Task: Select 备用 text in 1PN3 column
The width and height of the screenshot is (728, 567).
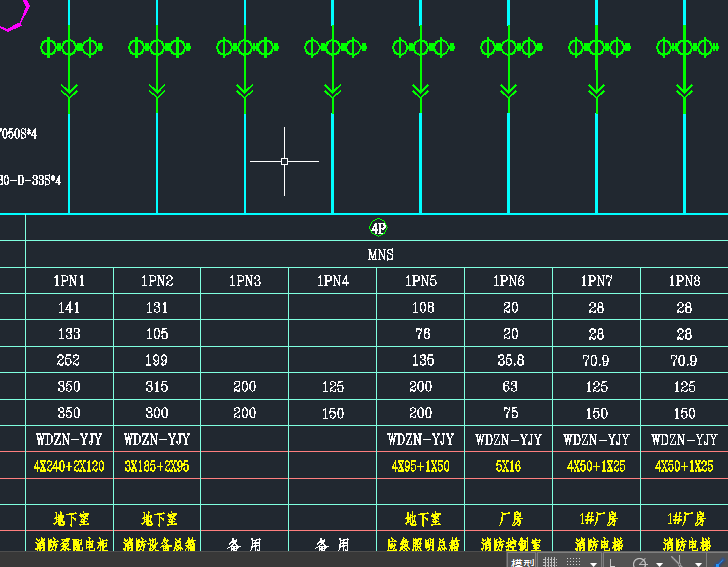Action: coord(244,544)
